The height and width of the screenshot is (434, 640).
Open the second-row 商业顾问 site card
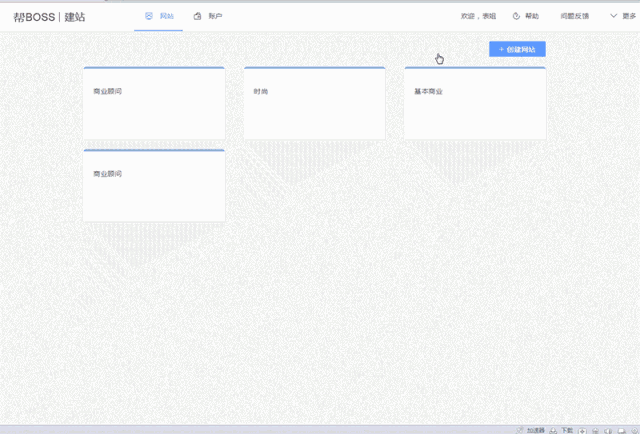154,186
